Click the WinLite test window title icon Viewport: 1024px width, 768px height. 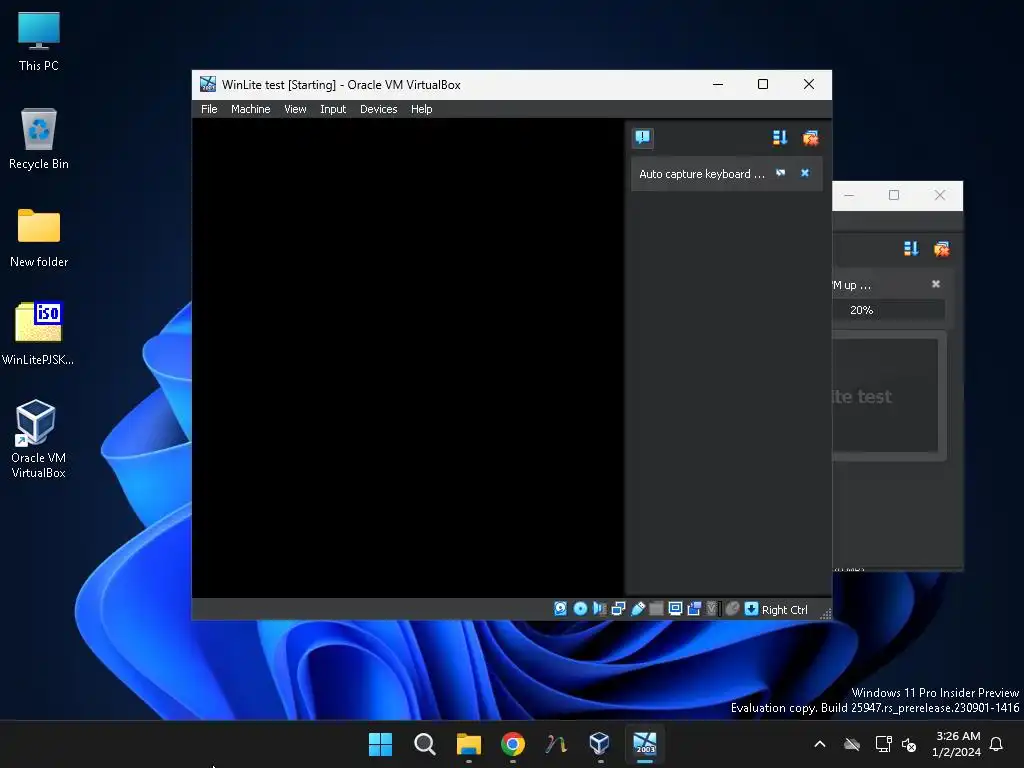[x=208, y=84]
